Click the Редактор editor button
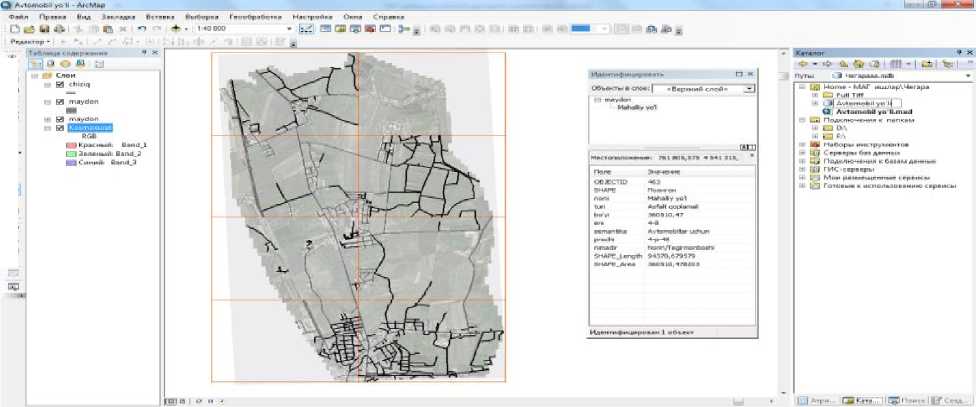Image resolution: width=976 pixels, height=407 pixels. (28, 42)
